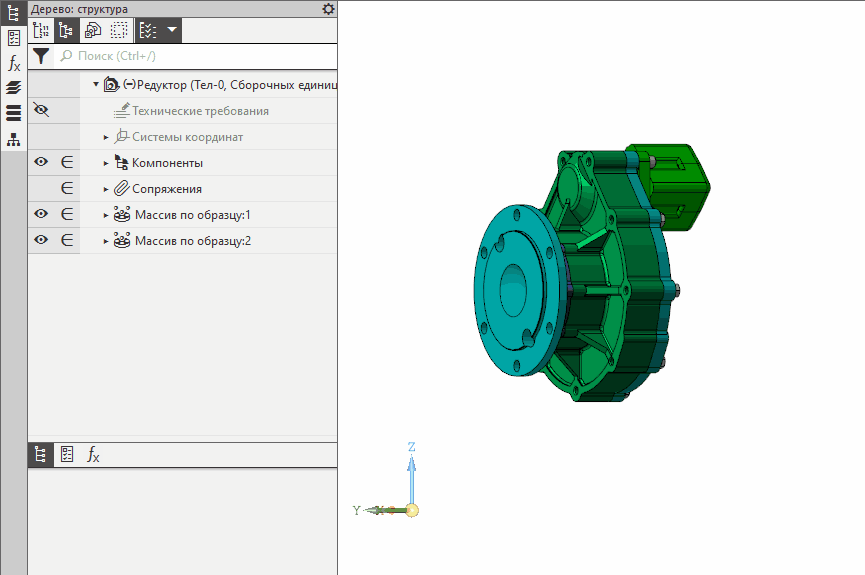Show hidden Технические требования via crossed eye
This screenshot has width=865, height=575.
point(41,110)
